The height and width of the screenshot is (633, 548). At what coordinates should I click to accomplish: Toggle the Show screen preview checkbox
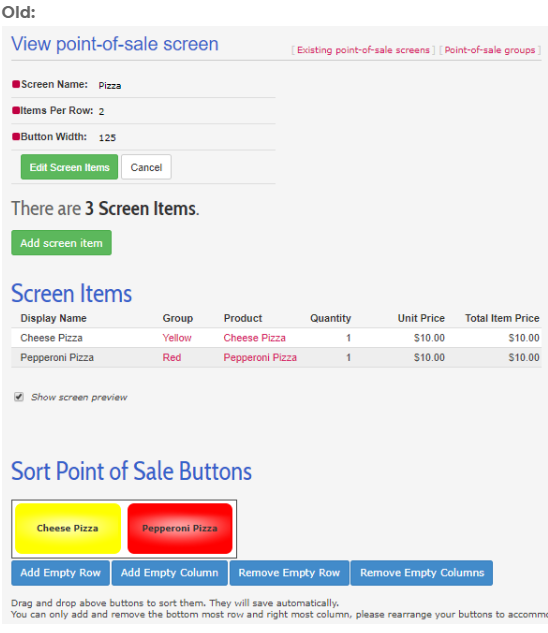tap(19, 397)
